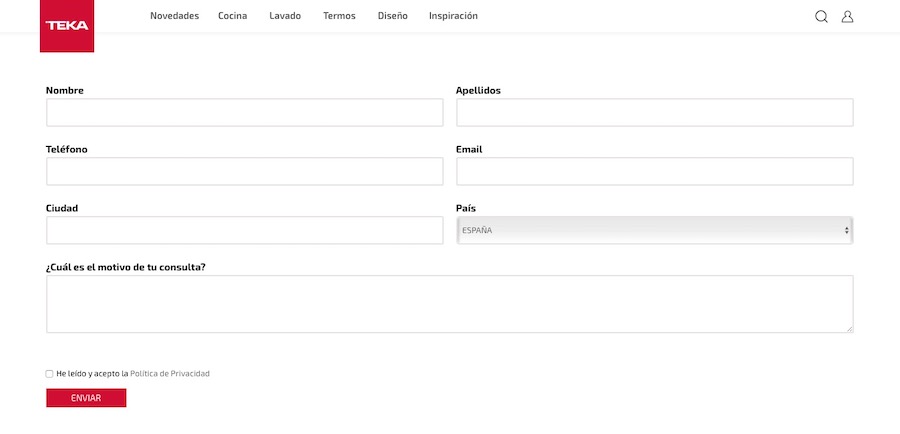Focus the Nombre input field
This screenshot has width=900, height=434.
(x=244, y=113)
